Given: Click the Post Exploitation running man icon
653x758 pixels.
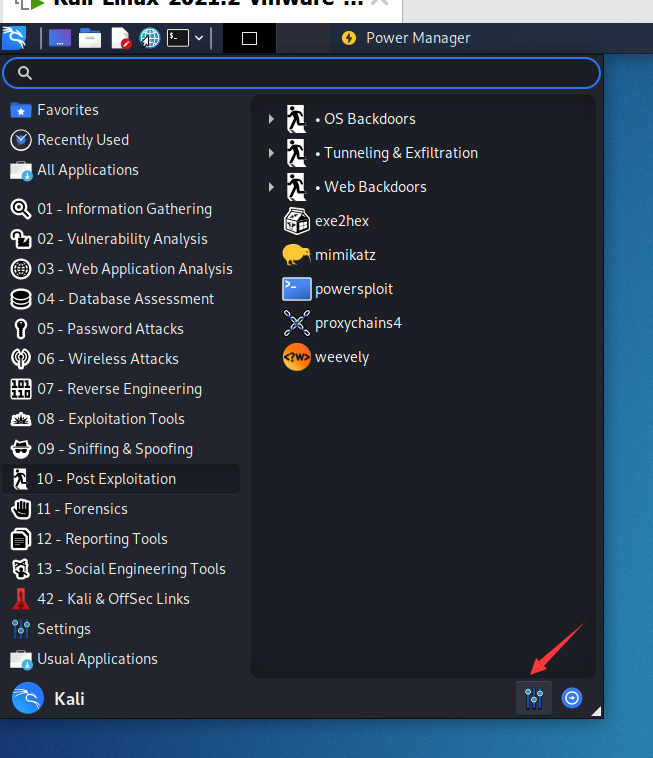Looking at the screenshot, I should tap(20, 479).
